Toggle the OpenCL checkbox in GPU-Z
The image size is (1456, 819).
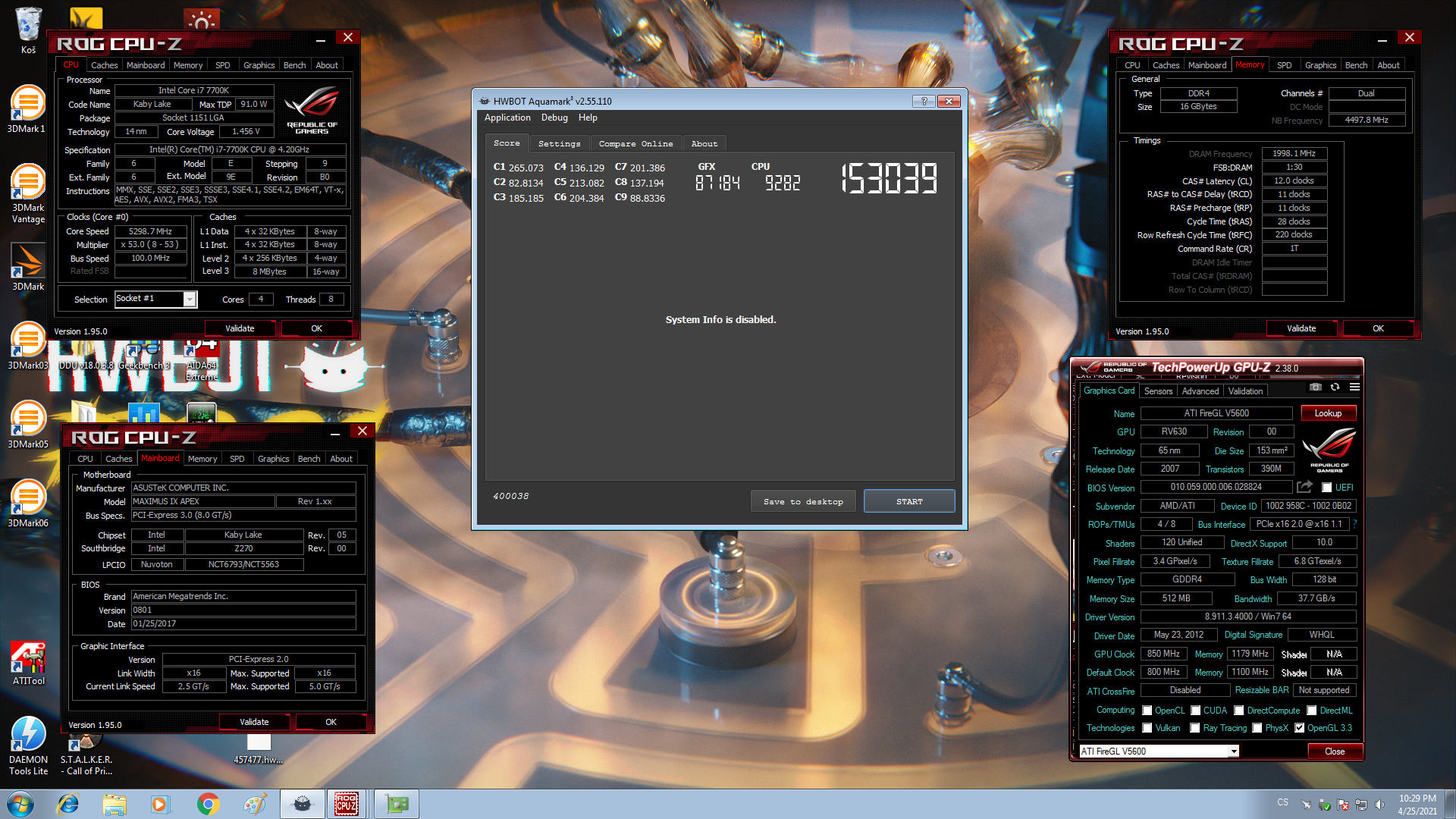[1147, 711]
